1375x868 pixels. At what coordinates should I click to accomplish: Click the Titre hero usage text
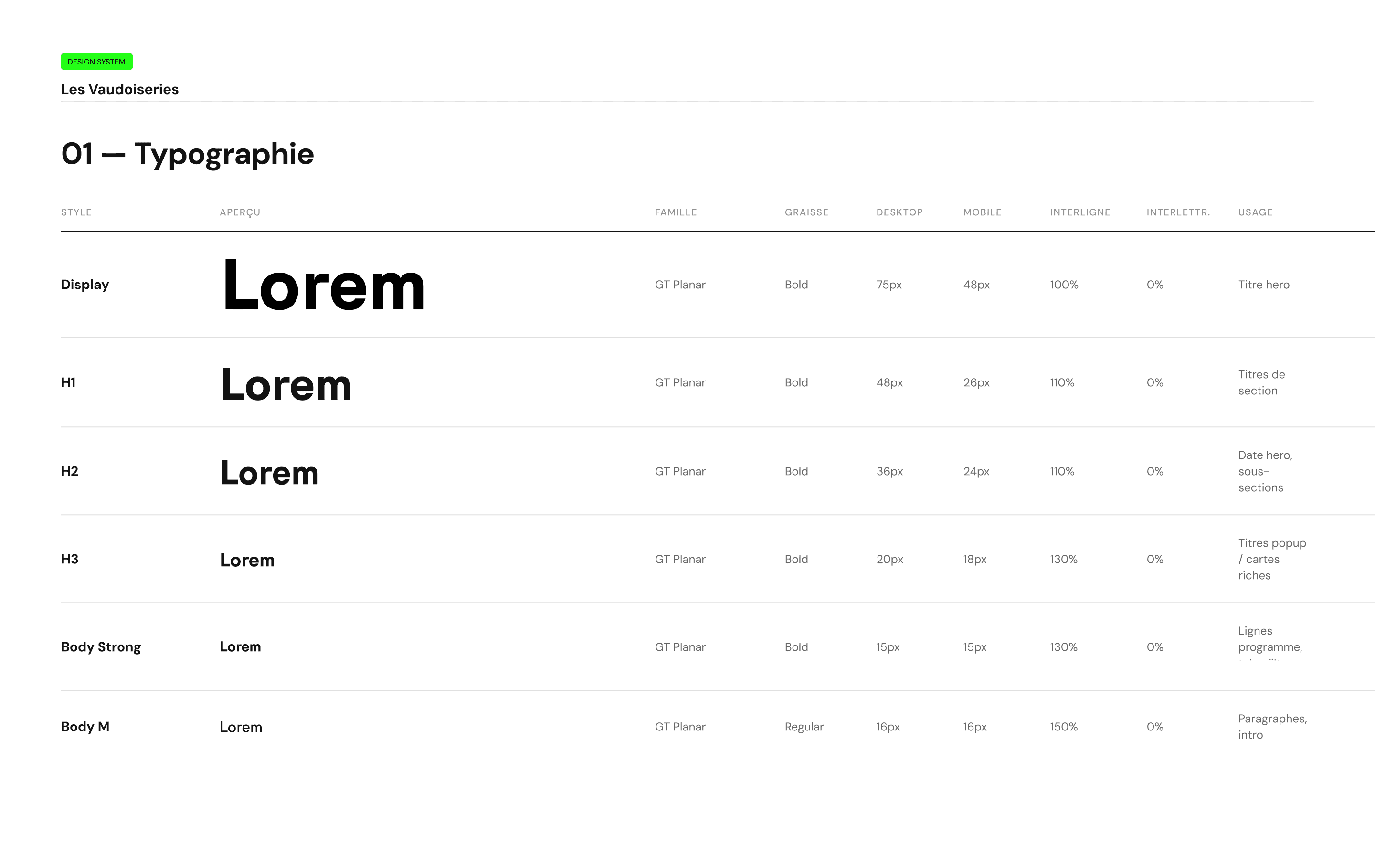coord(1264,285)
